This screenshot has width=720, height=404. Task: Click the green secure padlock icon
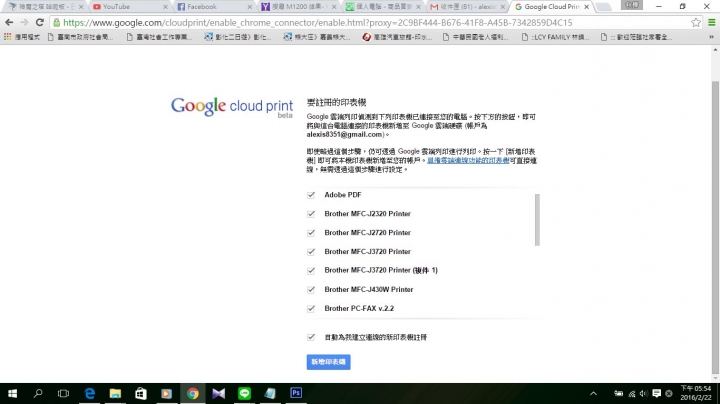pyautogui.click(x=56, y=22)
